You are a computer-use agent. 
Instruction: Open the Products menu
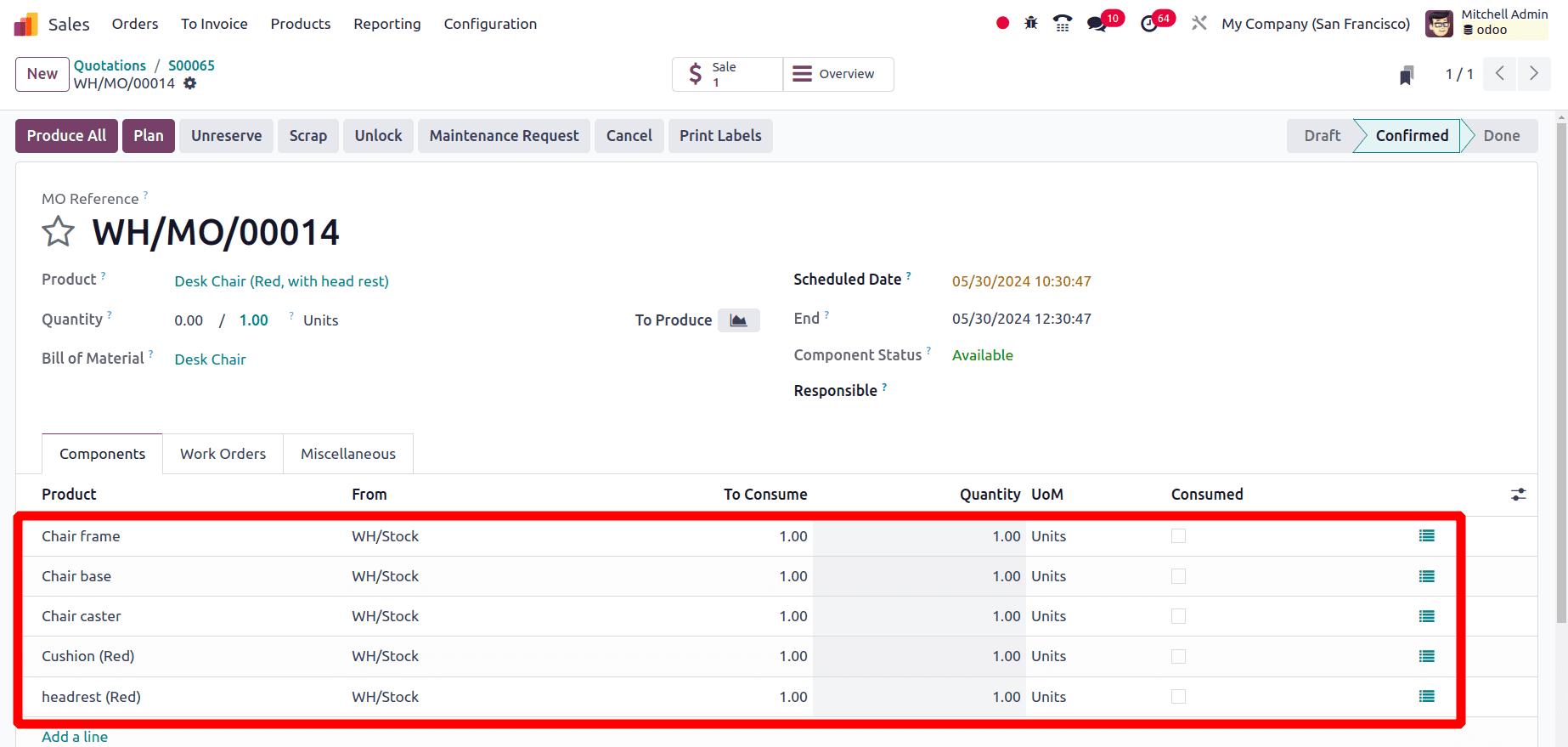(301, 24)
